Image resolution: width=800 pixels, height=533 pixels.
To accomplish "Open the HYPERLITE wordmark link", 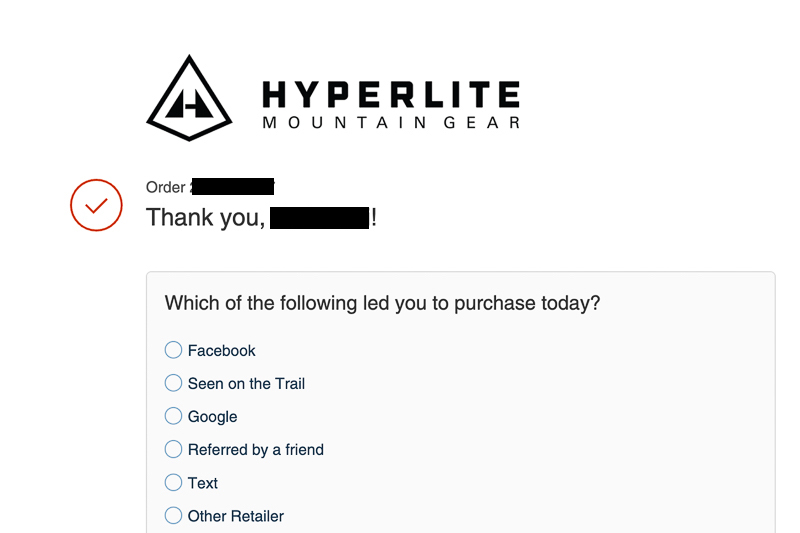I will (x=391, y=94).
